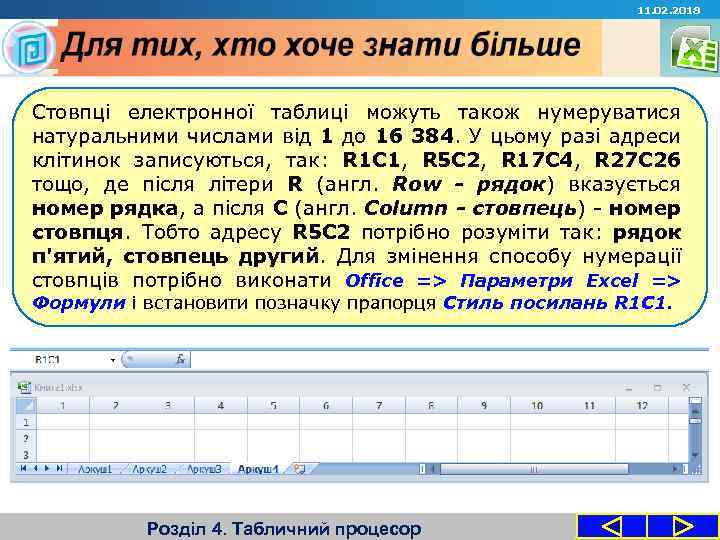The height and width of the screenshot is (540, 720).
Task: Click the horizontal scroll right arrow
Action: (x=675, y=469)
